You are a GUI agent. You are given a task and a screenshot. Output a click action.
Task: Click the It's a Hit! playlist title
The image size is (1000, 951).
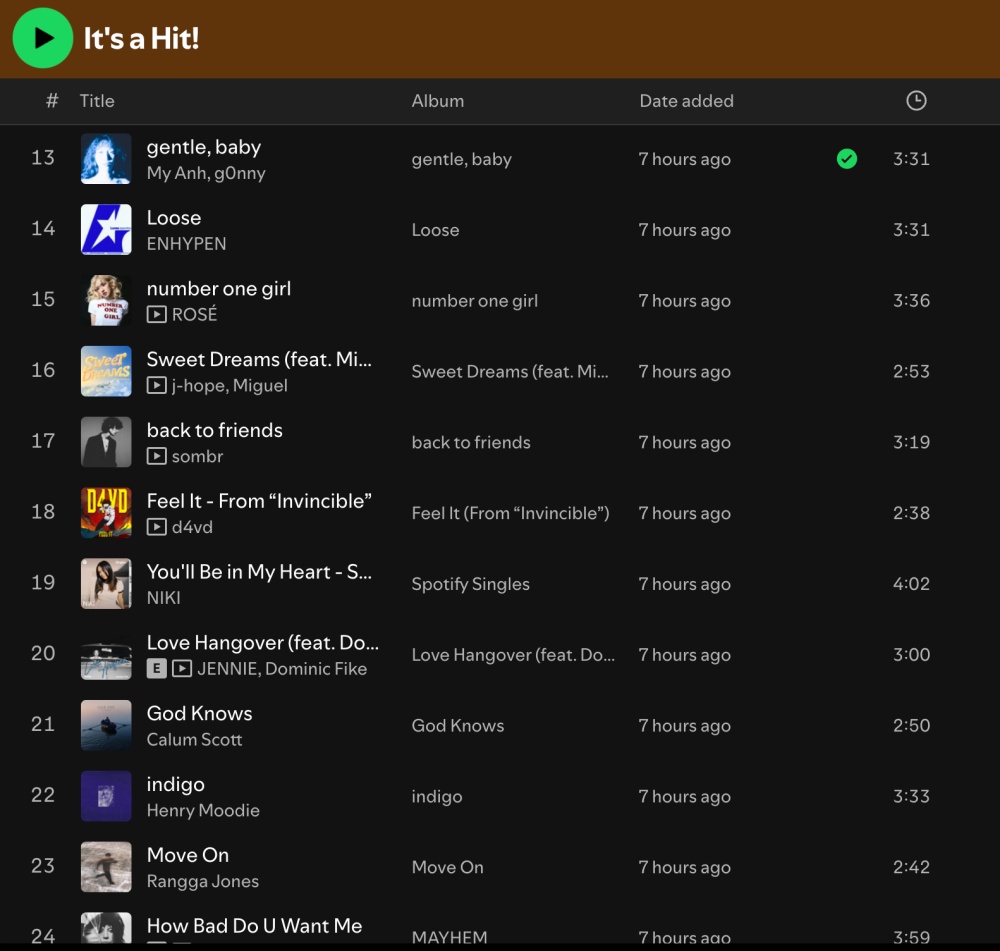click(x=141, y=38)
